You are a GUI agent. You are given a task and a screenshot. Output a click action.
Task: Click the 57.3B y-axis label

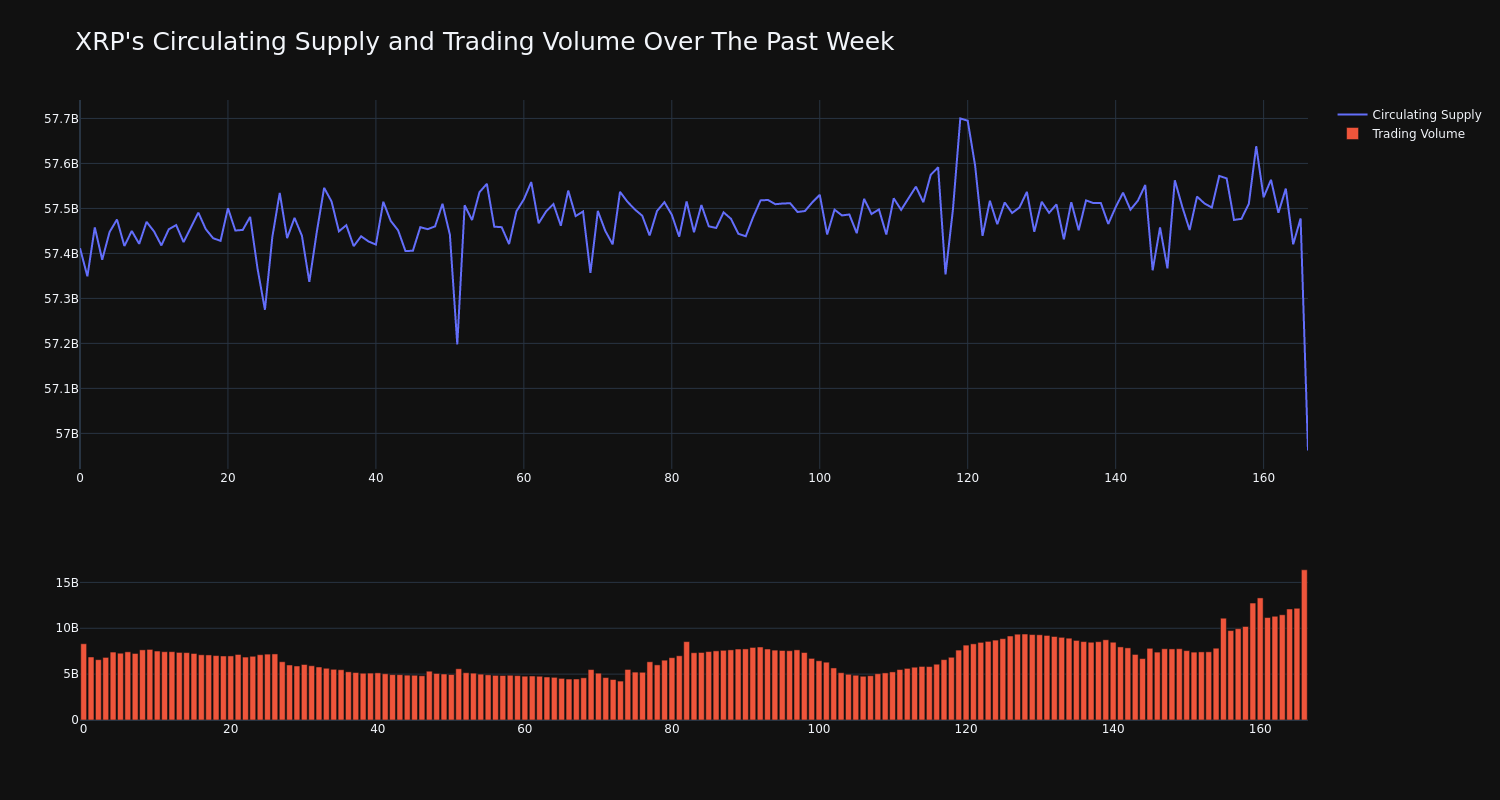click(61, 299)
